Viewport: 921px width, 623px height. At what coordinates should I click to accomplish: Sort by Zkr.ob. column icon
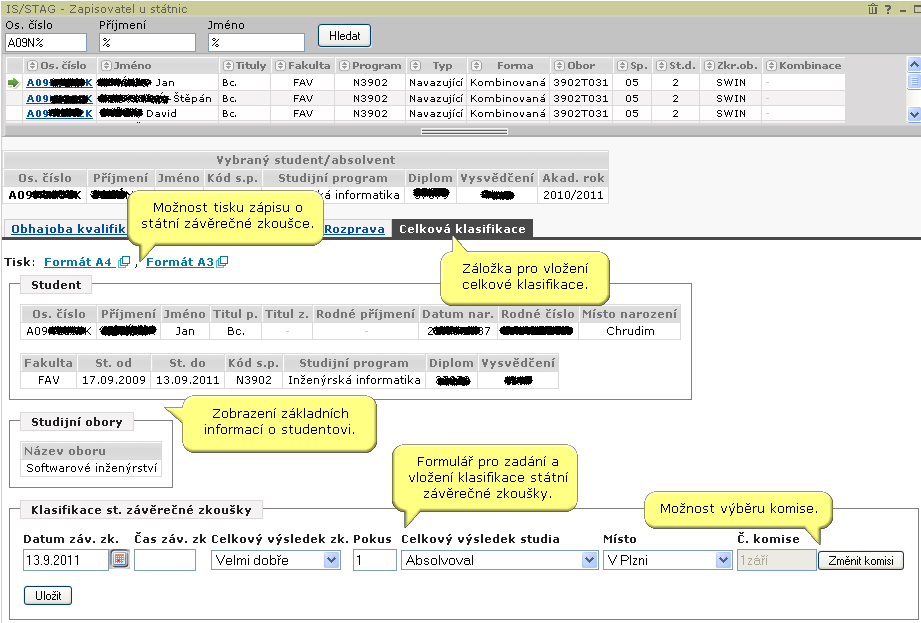(710, 66)
